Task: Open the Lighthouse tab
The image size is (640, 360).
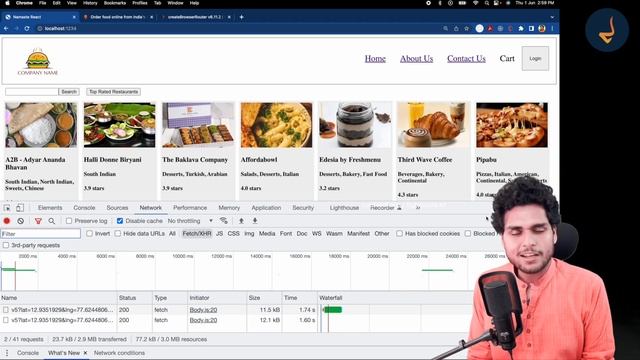Action: point(344,208)
